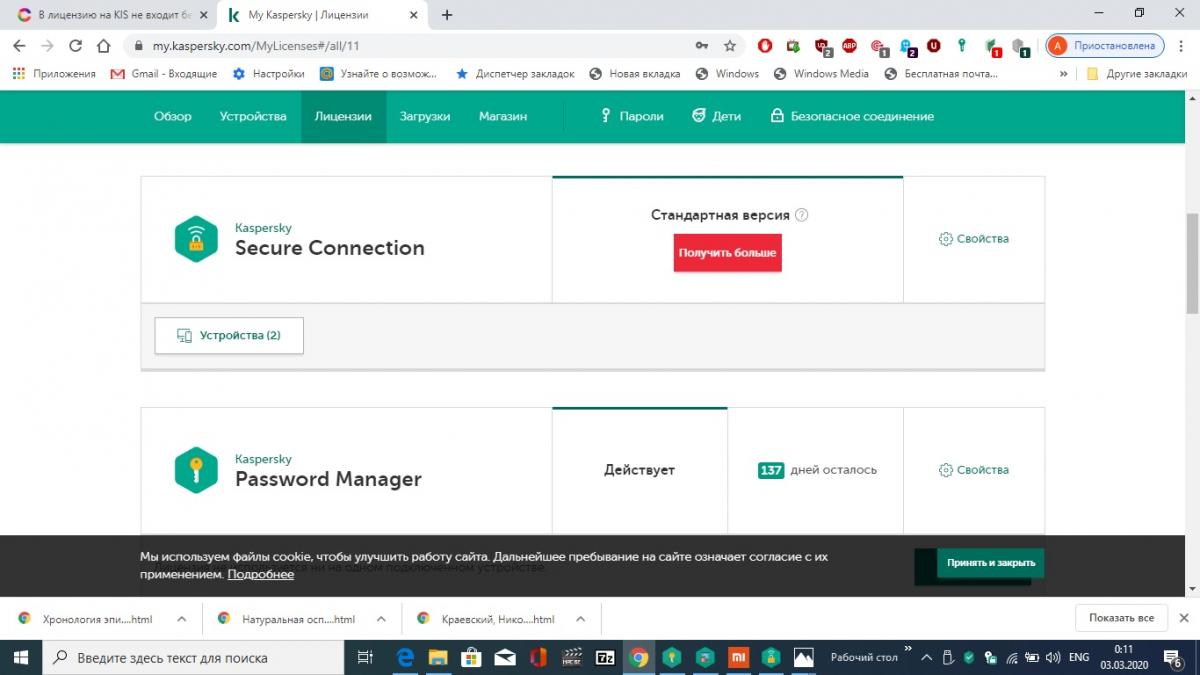This screenshot has height=675, width=1200.
Task: Switch to the Устройства tab
Action: 253,116
